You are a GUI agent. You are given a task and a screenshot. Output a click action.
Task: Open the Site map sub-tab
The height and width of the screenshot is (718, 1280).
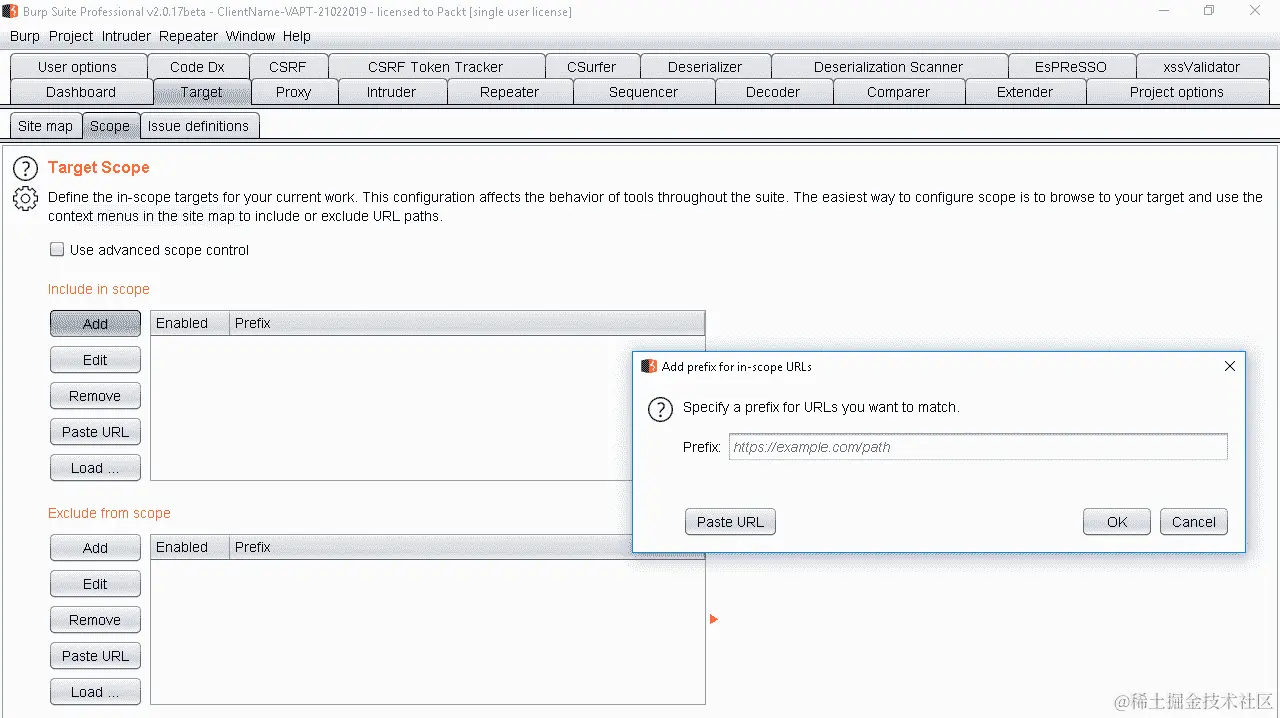coord(45,126)
